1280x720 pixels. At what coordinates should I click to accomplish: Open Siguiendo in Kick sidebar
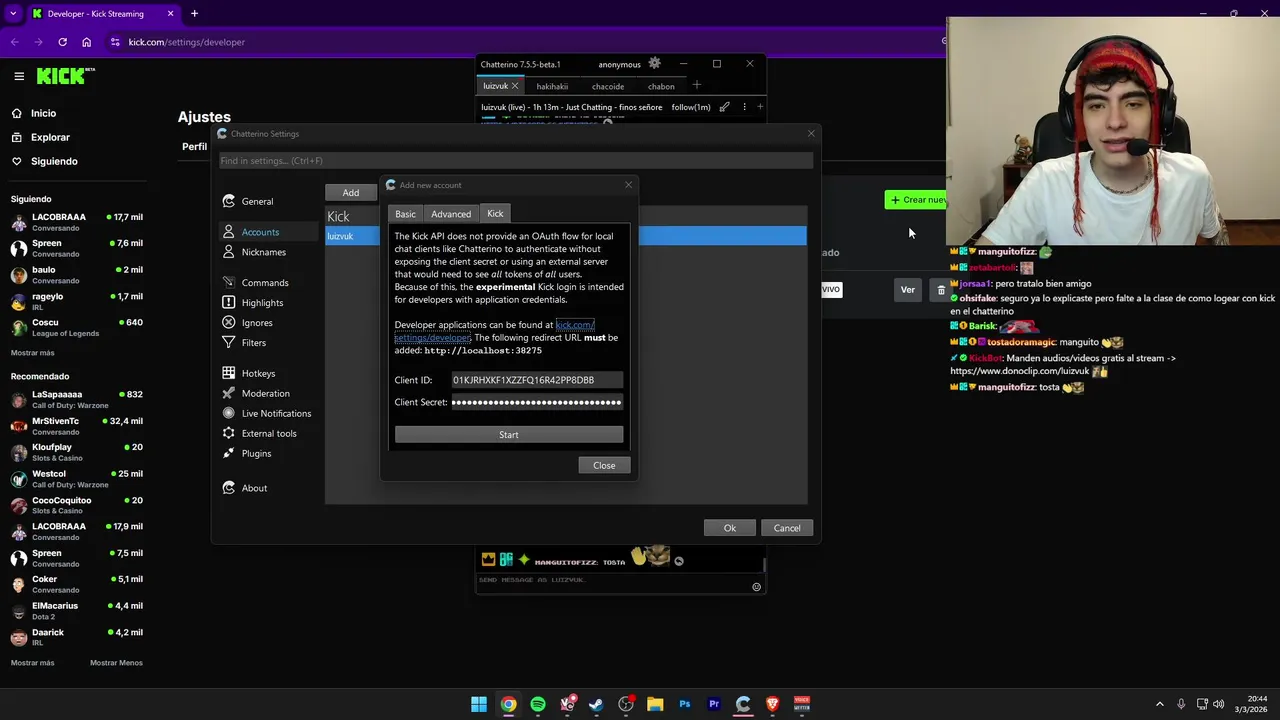(54, 161)
